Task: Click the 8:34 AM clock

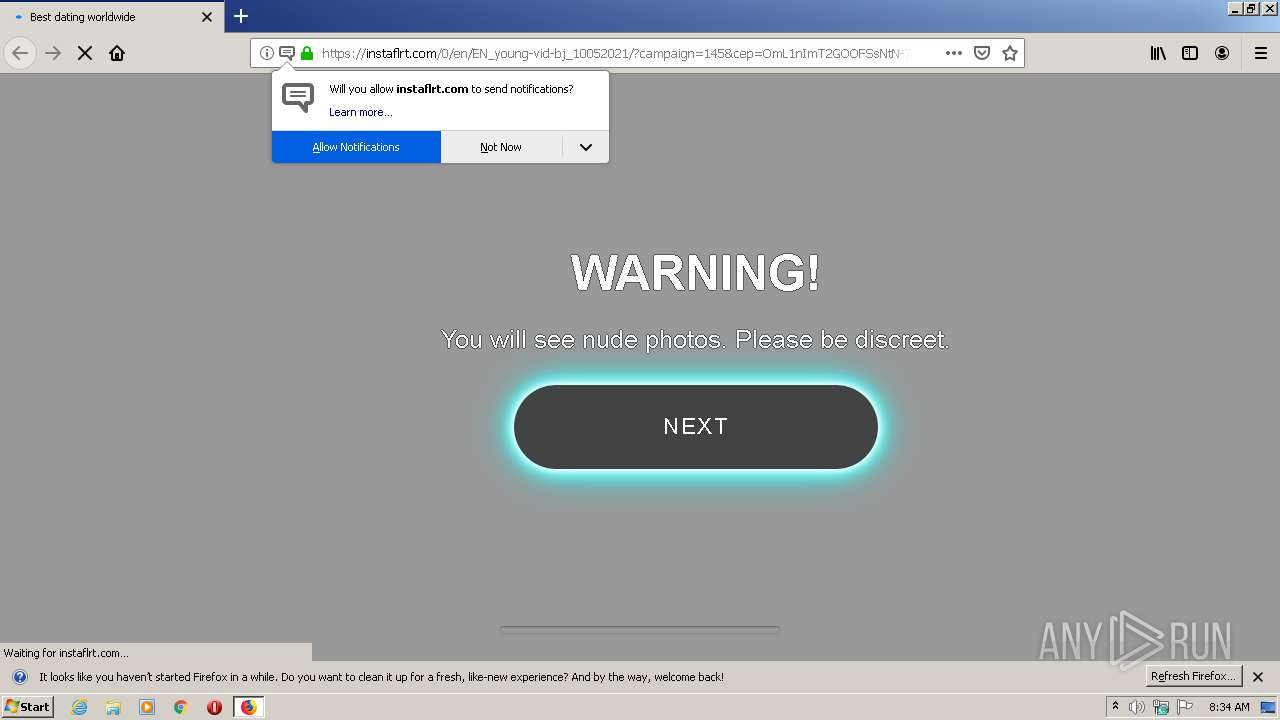Action: click(x=1229, y=707)
